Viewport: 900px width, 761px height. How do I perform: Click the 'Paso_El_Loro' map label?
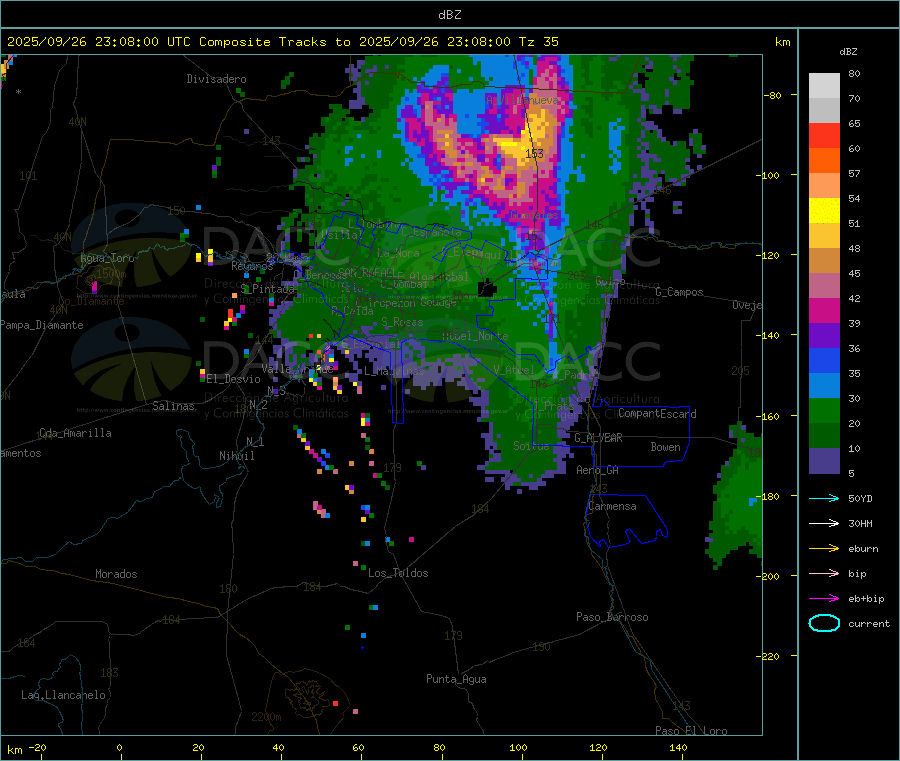[x=691, y=731]
